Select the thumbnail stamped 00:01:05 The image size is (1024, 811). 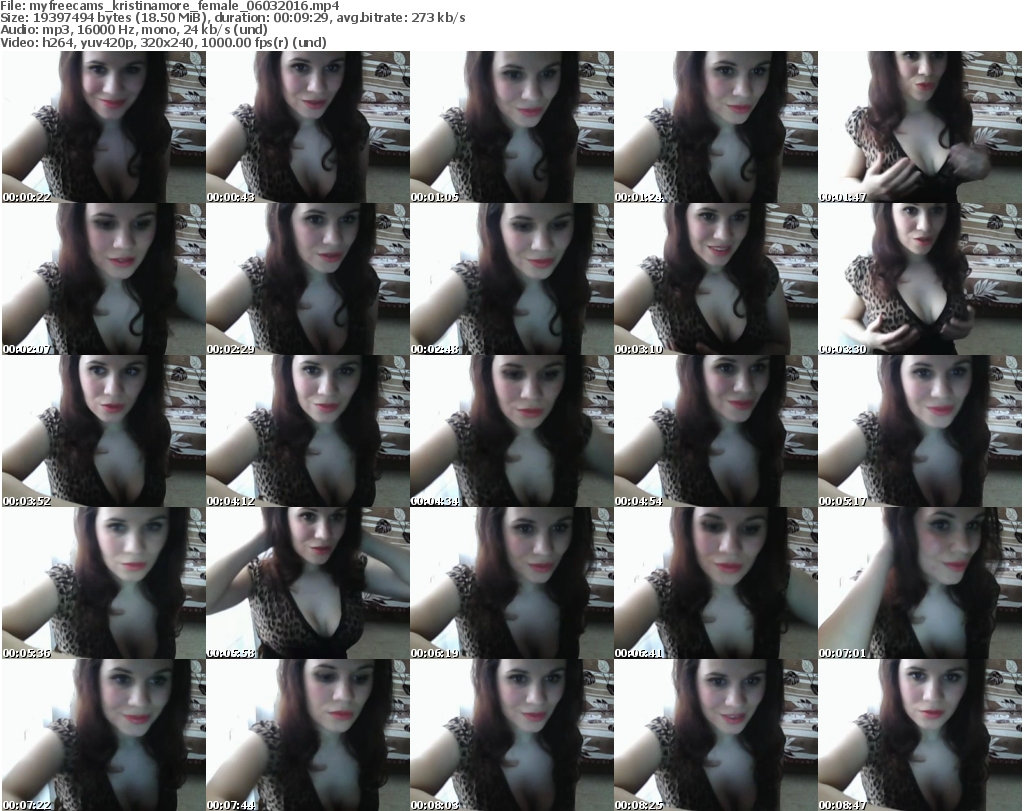512,127
